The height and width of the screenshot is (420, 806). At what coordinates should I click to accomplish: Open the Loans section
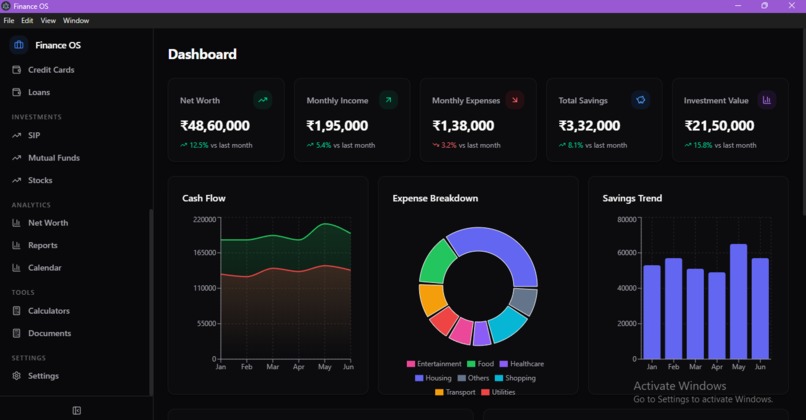pos(39,93)
